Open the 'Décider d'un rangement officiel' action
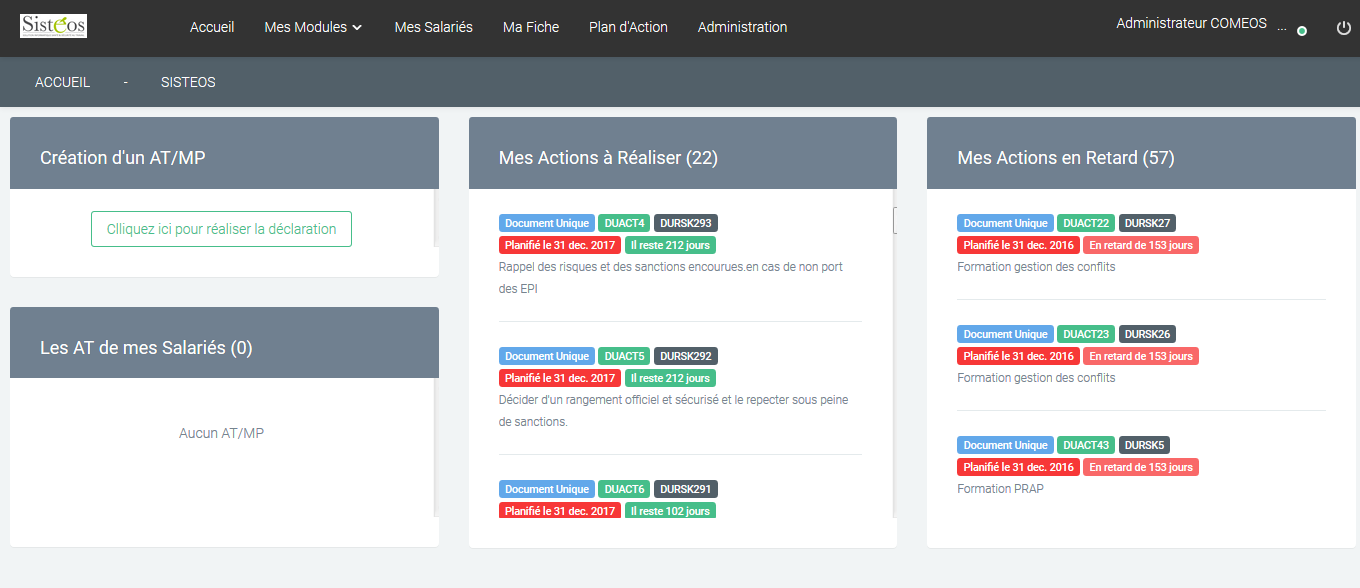Image resolution: width=1360 pixels, height=588 pixels. click(x=673, y=411)
